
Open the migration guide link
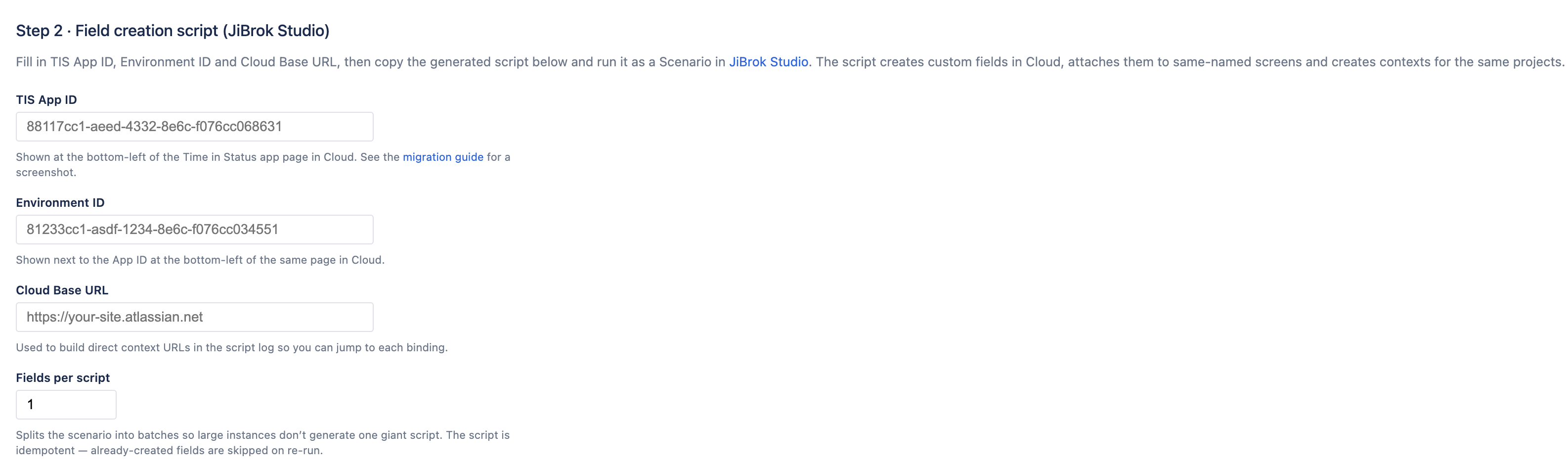(x=442, y=156)
